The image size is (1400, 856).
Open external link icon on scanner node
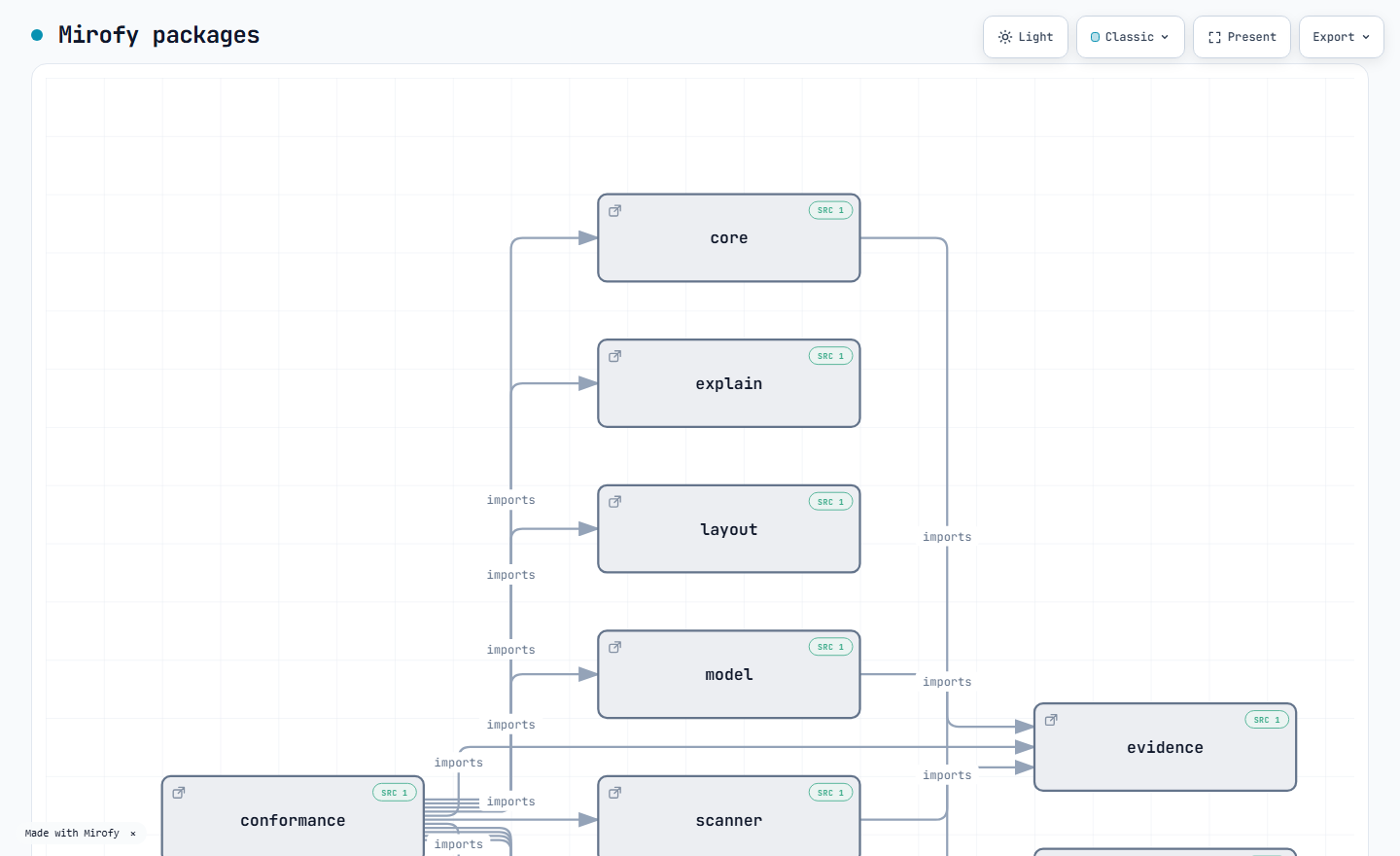coord(615,793)
